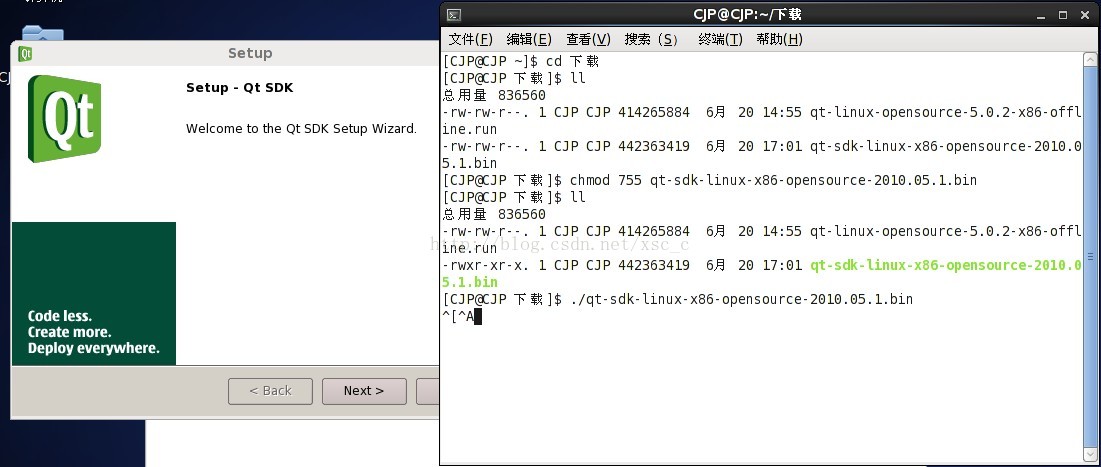The image size is (1101, 467).
Task: Open the 搜索(S) menu in the terminal
Action: [651, 39]
